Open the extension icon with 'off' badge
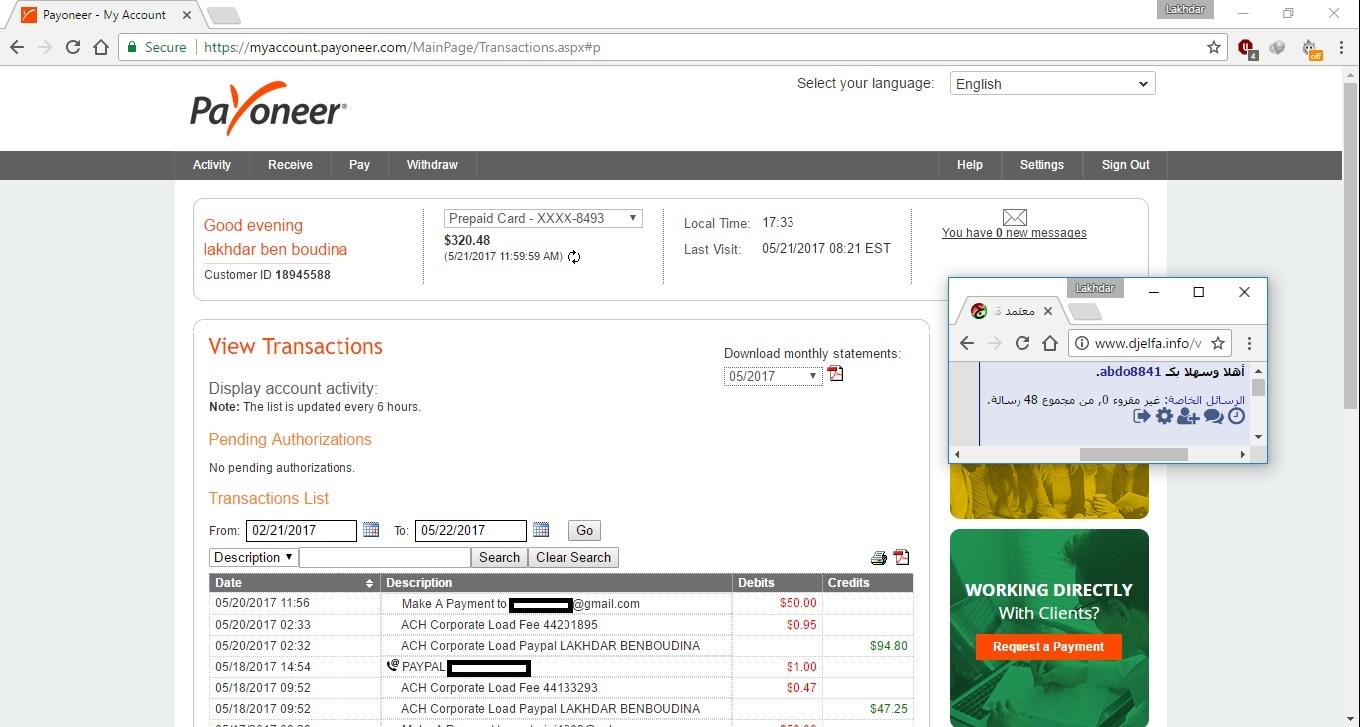Screen dimensions: 1360x727 (x=1311, y=48)
